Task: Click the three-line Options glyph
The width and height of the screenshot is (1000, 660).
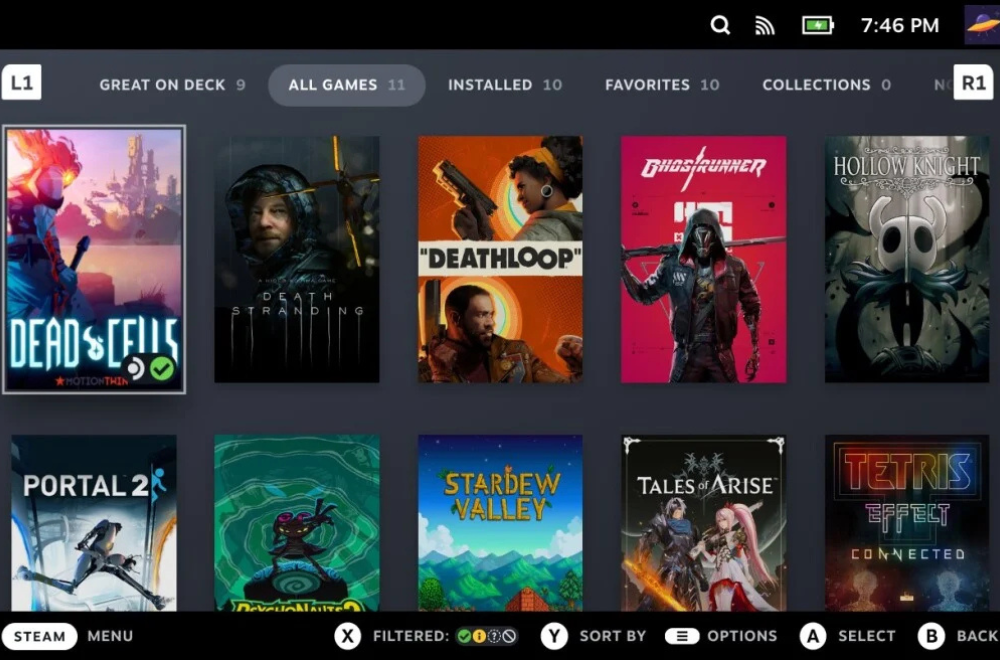Action: click(682, 636)
